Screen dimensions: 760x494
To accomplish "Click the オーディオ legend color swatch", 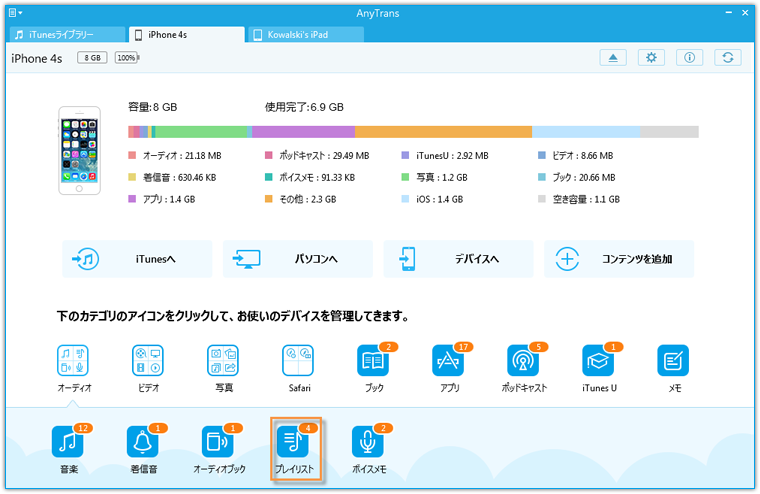I will pos(132,156).
